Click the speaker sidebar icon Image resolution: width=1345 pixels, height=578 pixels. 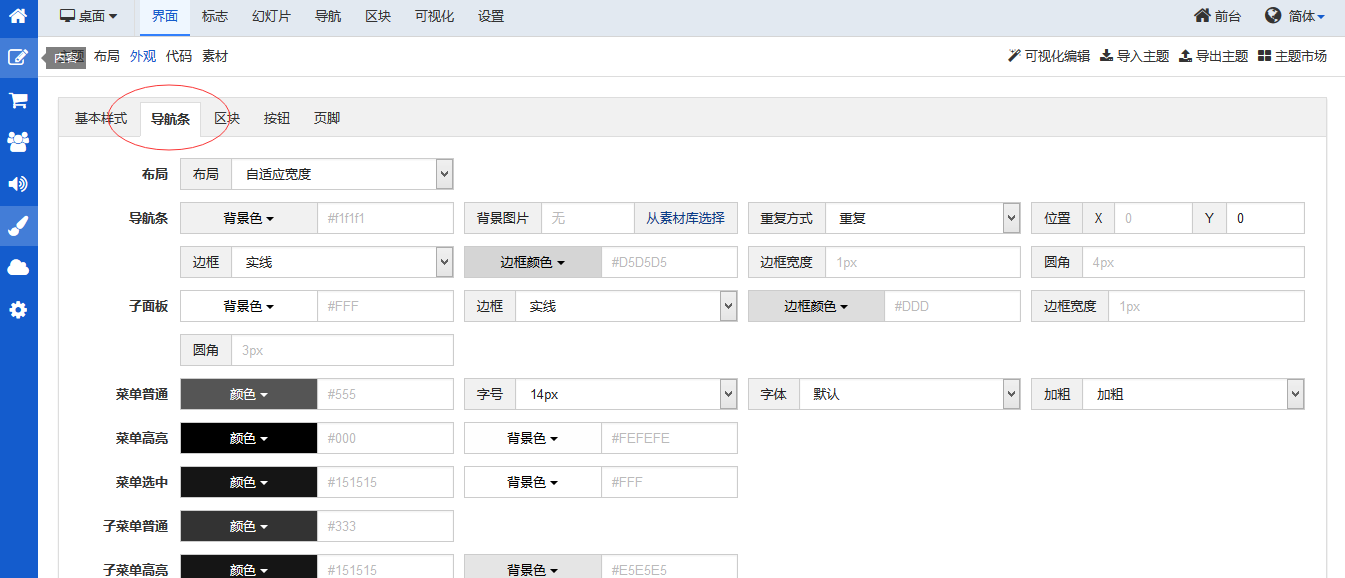tap(18, 184)
